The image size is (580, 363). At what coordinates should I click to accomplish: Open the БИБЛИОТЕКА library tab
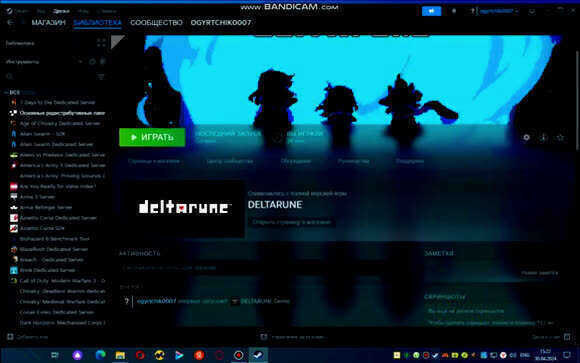(x=97, y=23)
